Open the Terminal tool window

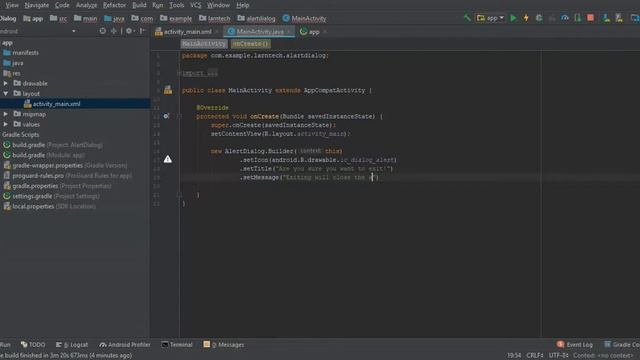177,344
